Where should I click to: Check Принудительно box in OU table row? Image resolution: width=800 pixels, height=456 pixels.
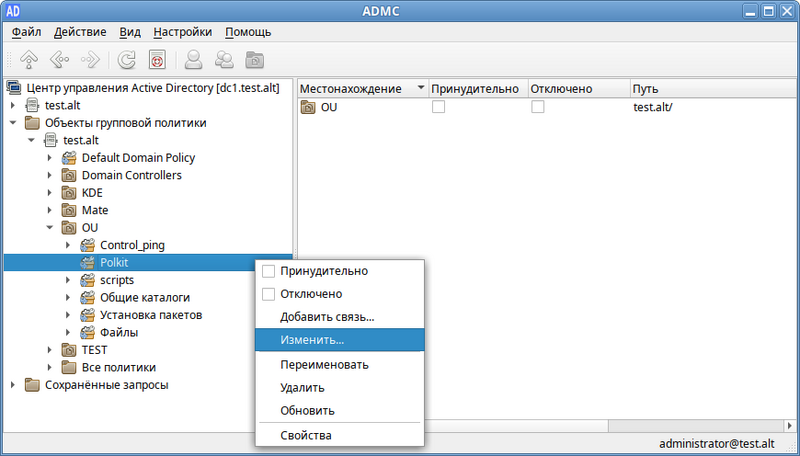click(438, 107)
